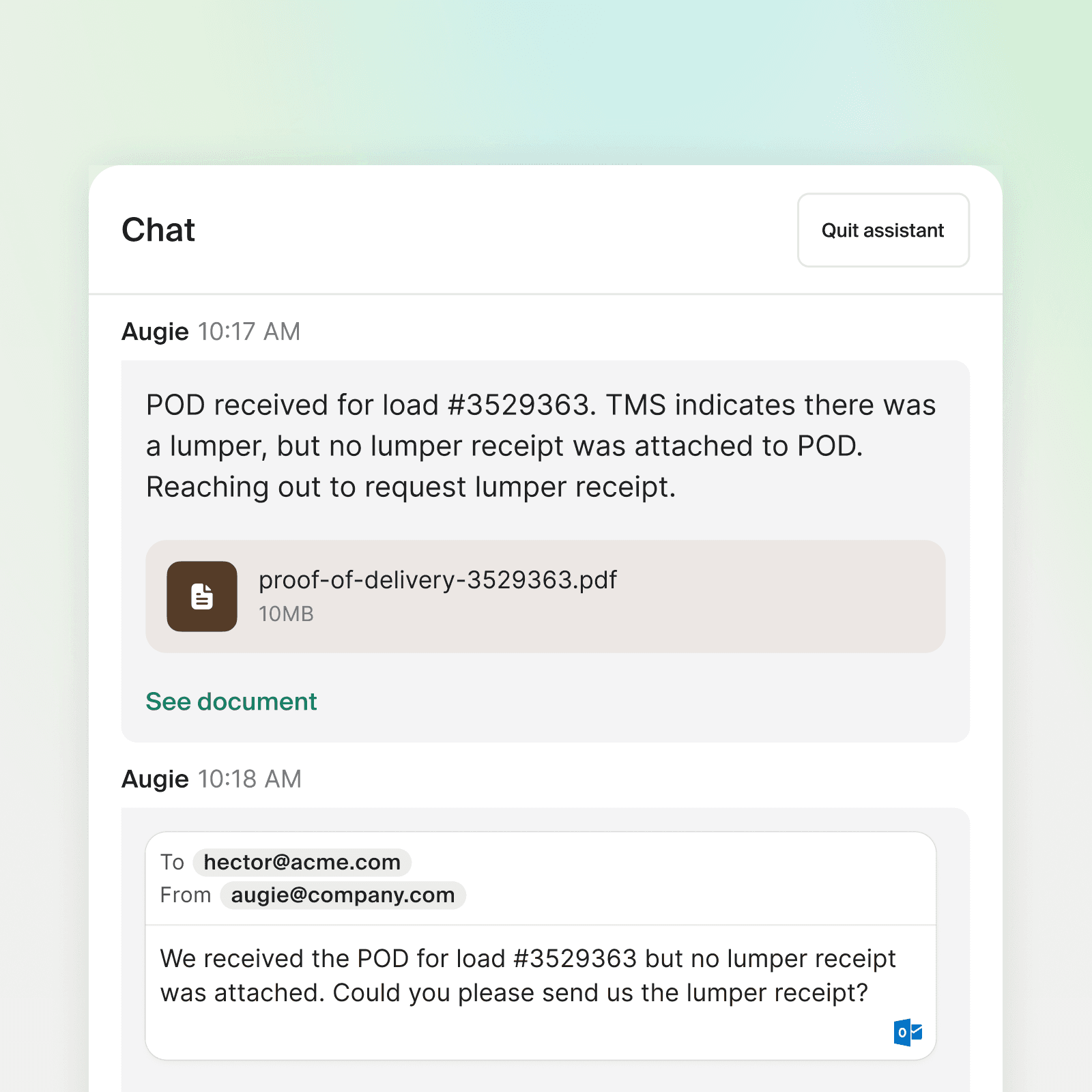Viewport: 1092px width, 1092px height.
Task: Click the To field label in email
Action: pyautogui.click(x=172, y=862)
